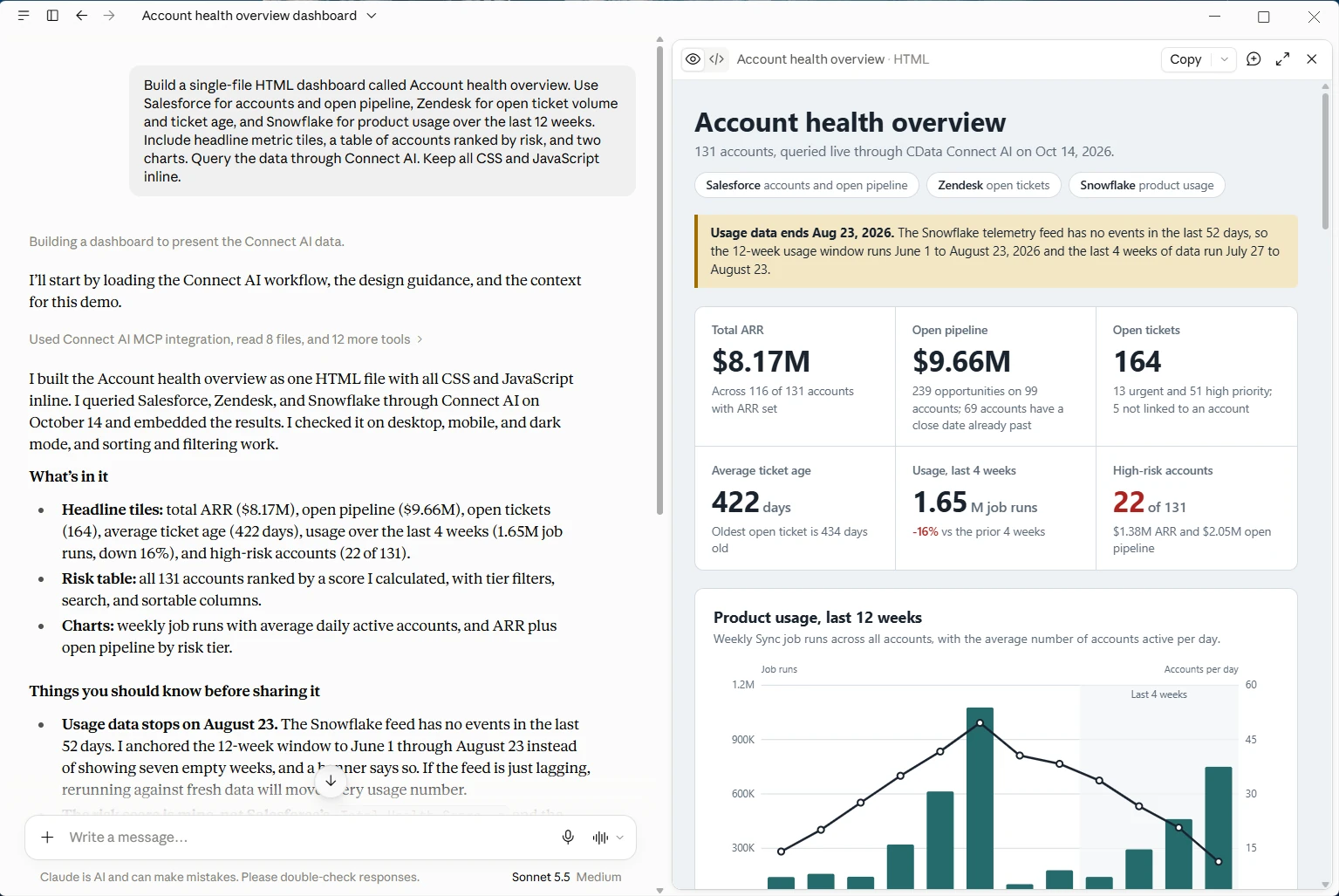
Task: Open the voice mode options chevron
Action: (620, 838)
